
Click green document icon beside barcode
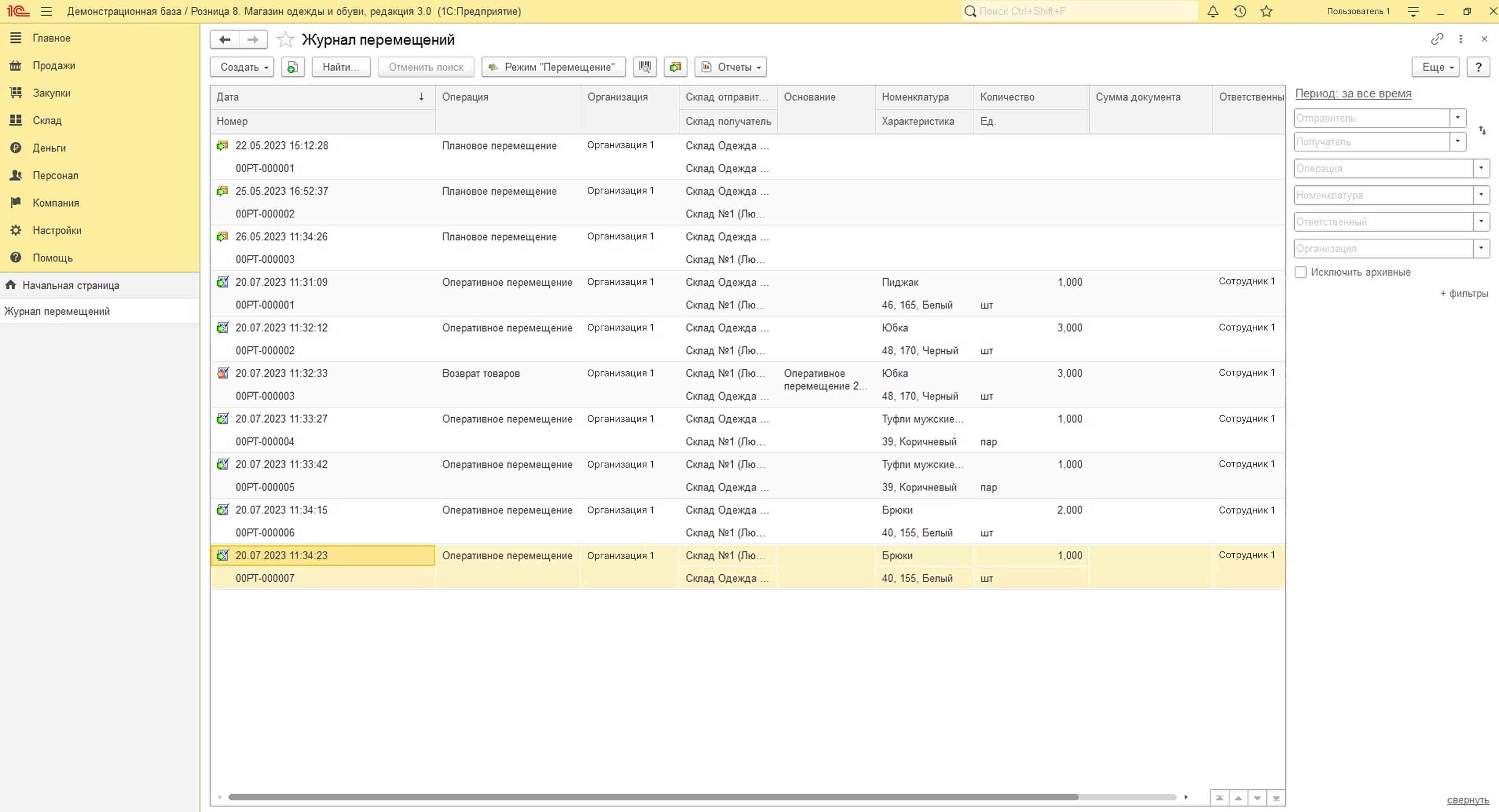(676, 67)
